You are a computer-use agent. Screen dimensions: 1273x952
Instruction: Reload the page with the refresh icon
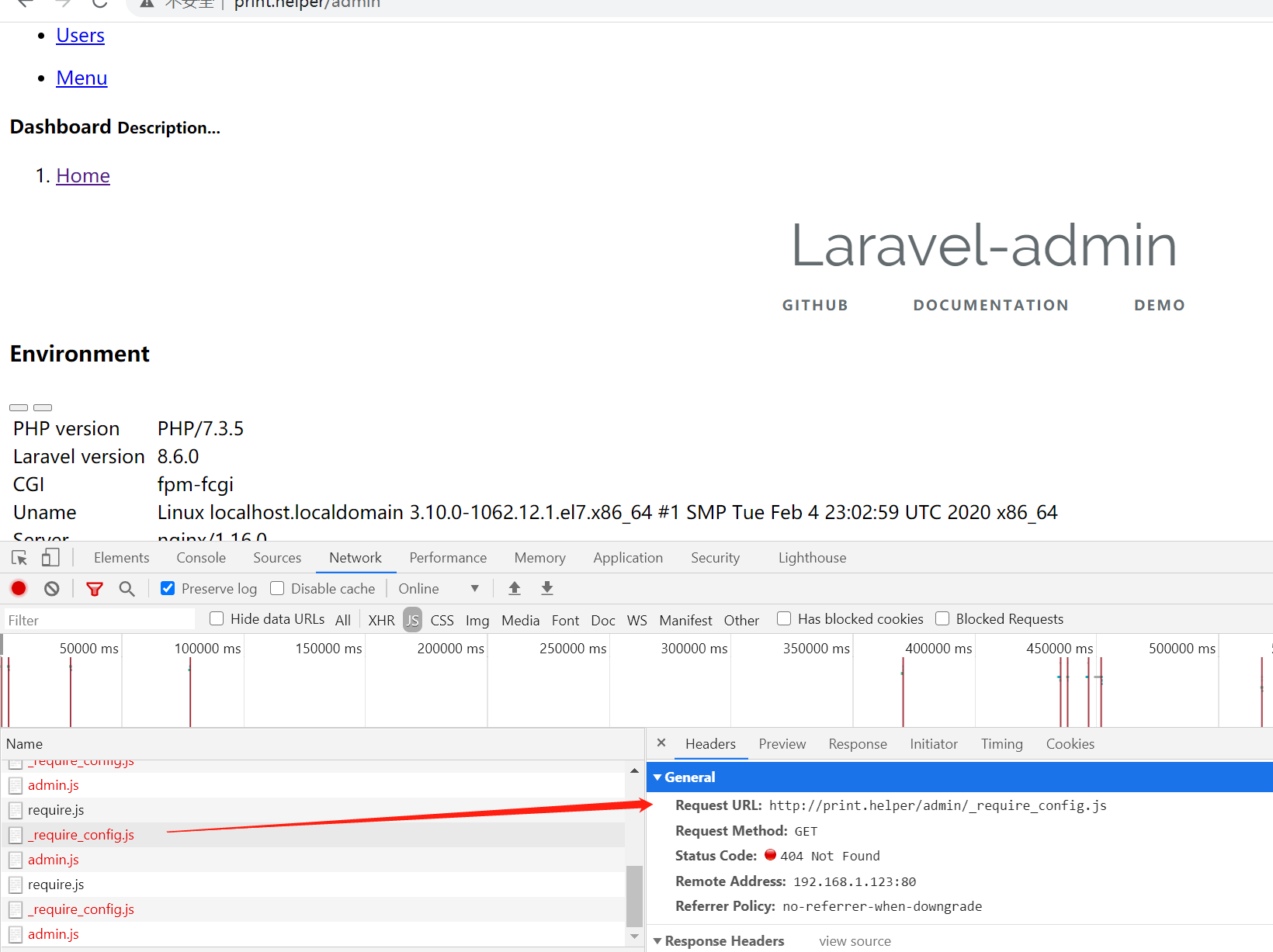[99, 4]
